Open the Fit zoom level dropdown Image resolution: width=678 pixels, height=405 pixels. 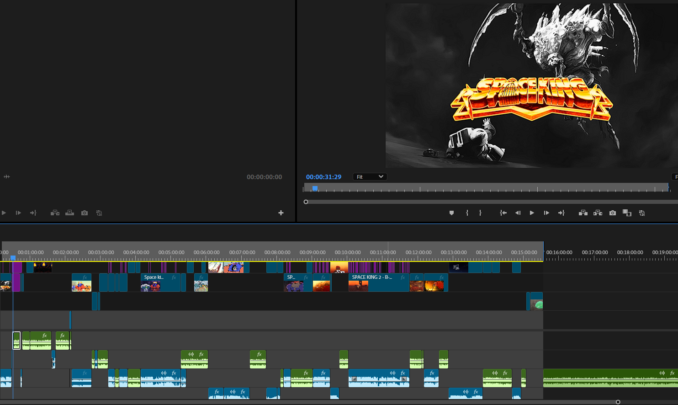[x=368, y=177]
